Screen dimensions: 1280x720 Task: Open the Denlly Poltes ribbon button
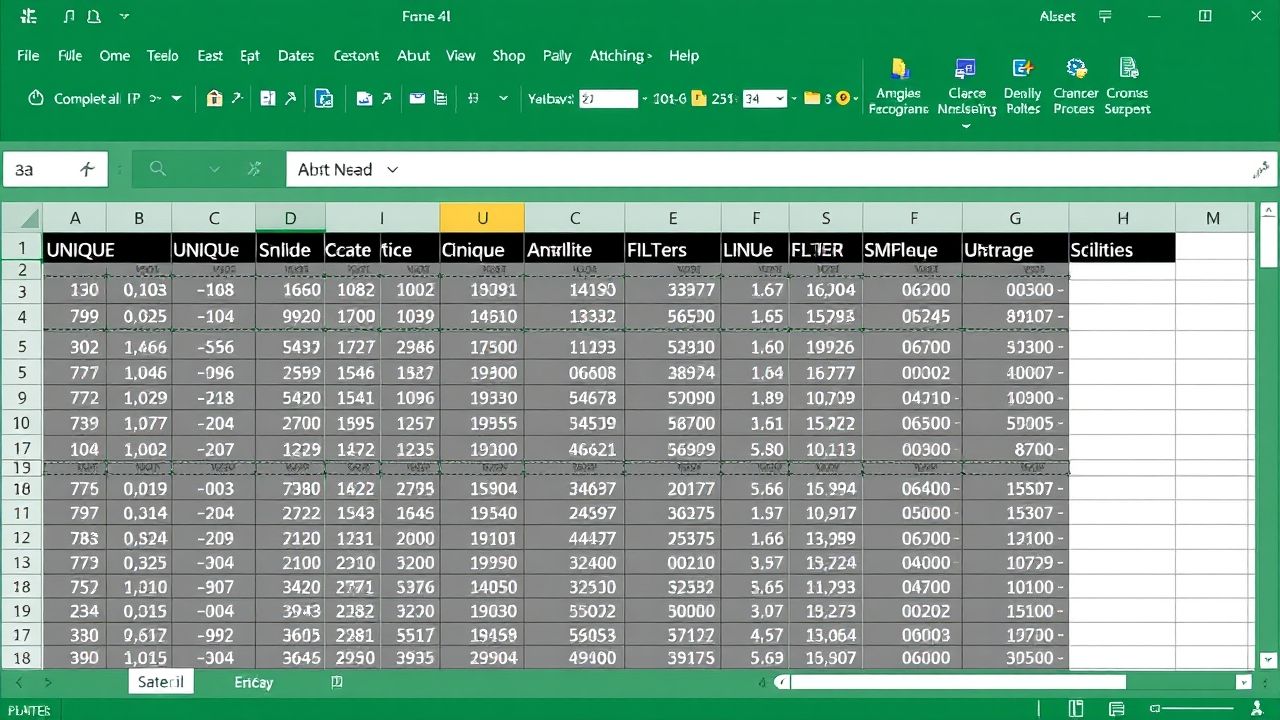1022,88
